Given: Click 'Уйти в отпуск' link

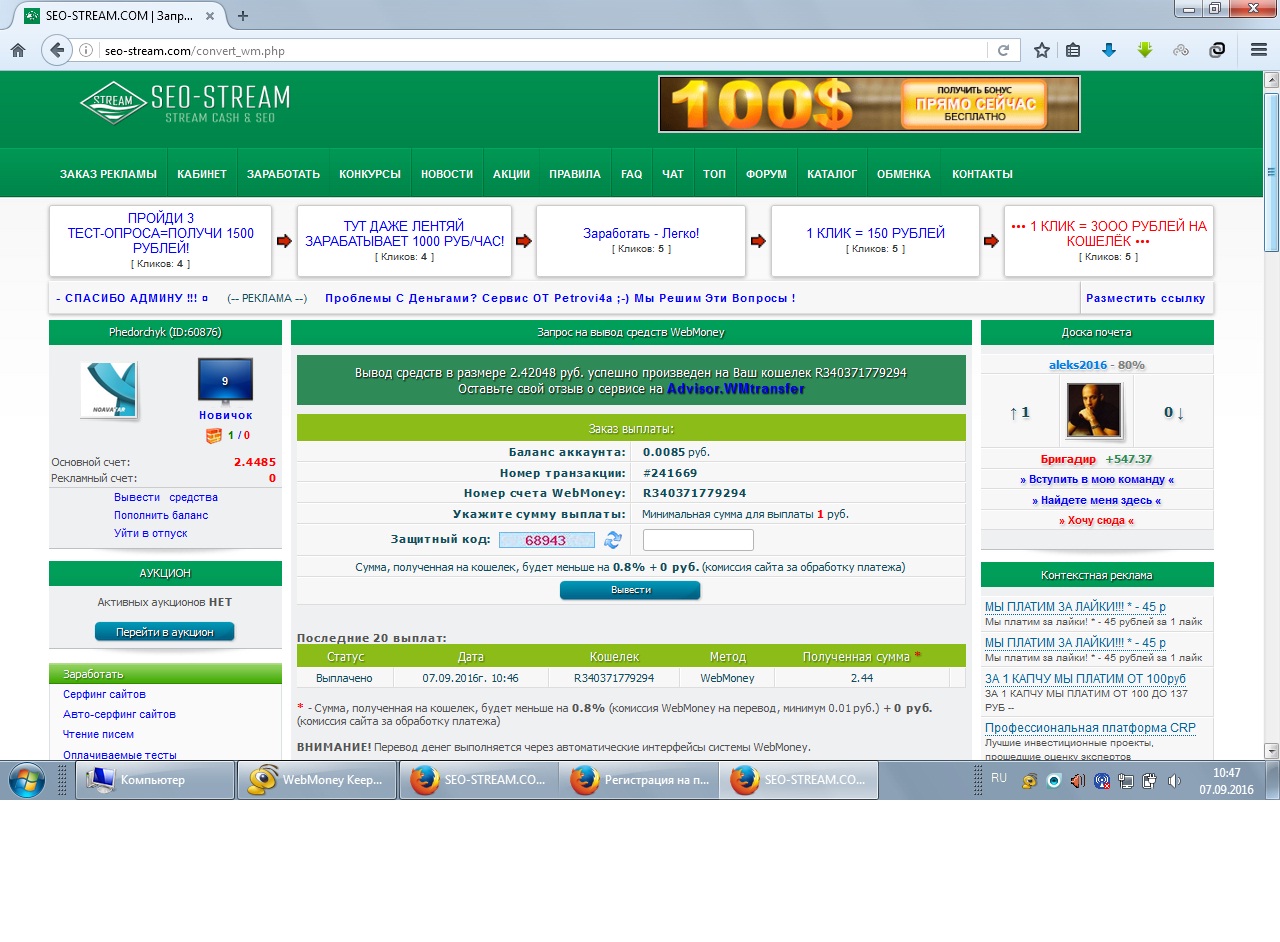Looking at the screenshot, I should coord(150,533).
